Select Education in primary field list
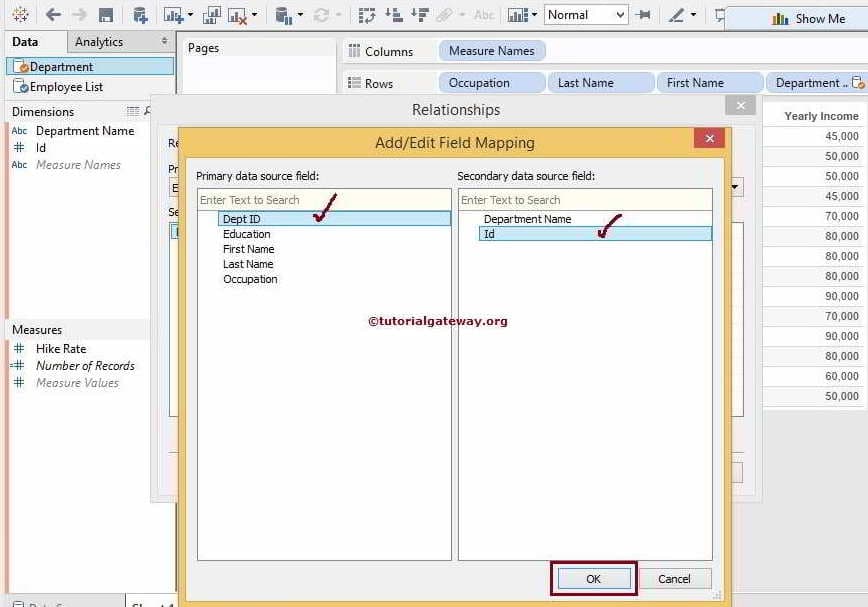868x607 pixels. tap(246, 234)
